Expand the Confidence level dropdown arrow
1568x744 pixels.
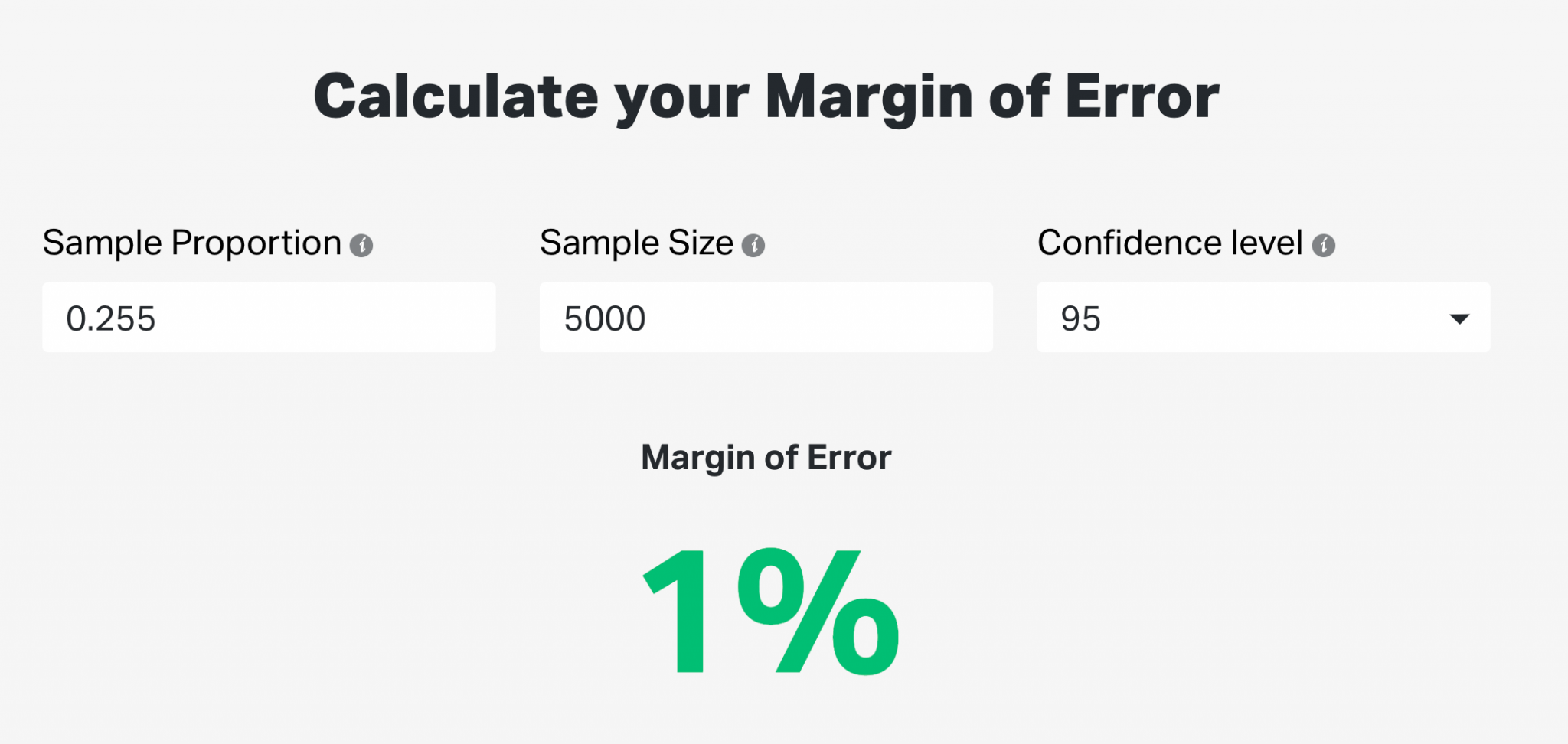(1459, 318)
